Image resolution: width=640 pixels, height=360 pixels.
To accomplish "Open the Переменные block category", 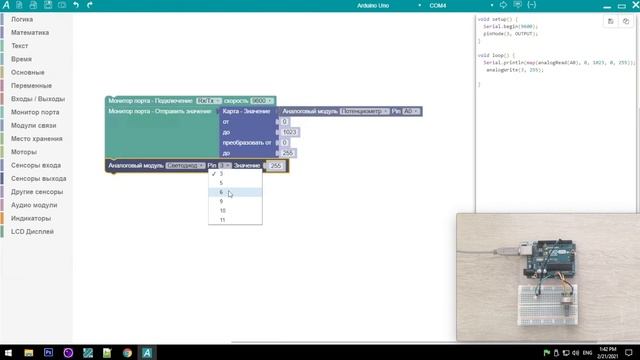I will pyautogui.click(x=31, y=86).
